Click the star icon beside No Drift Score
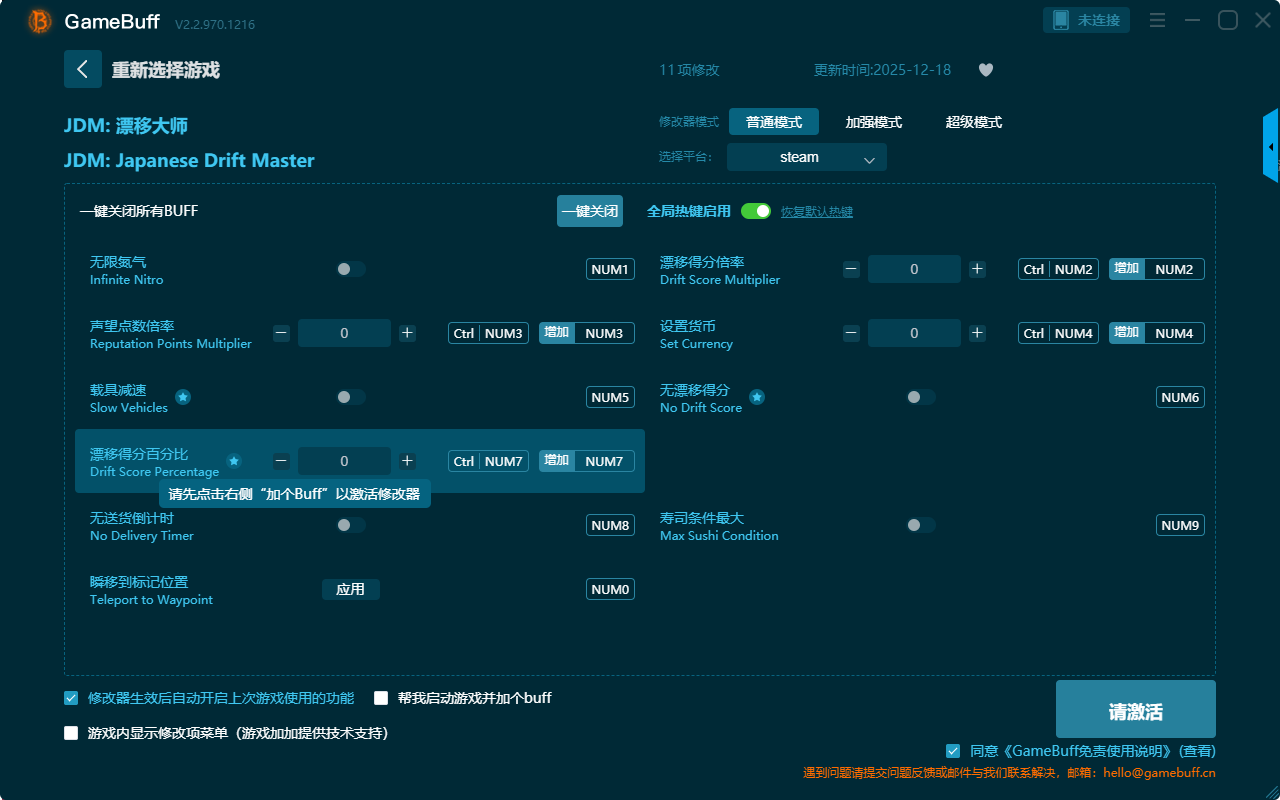1280x800 pixels. [x=757, y=397]
